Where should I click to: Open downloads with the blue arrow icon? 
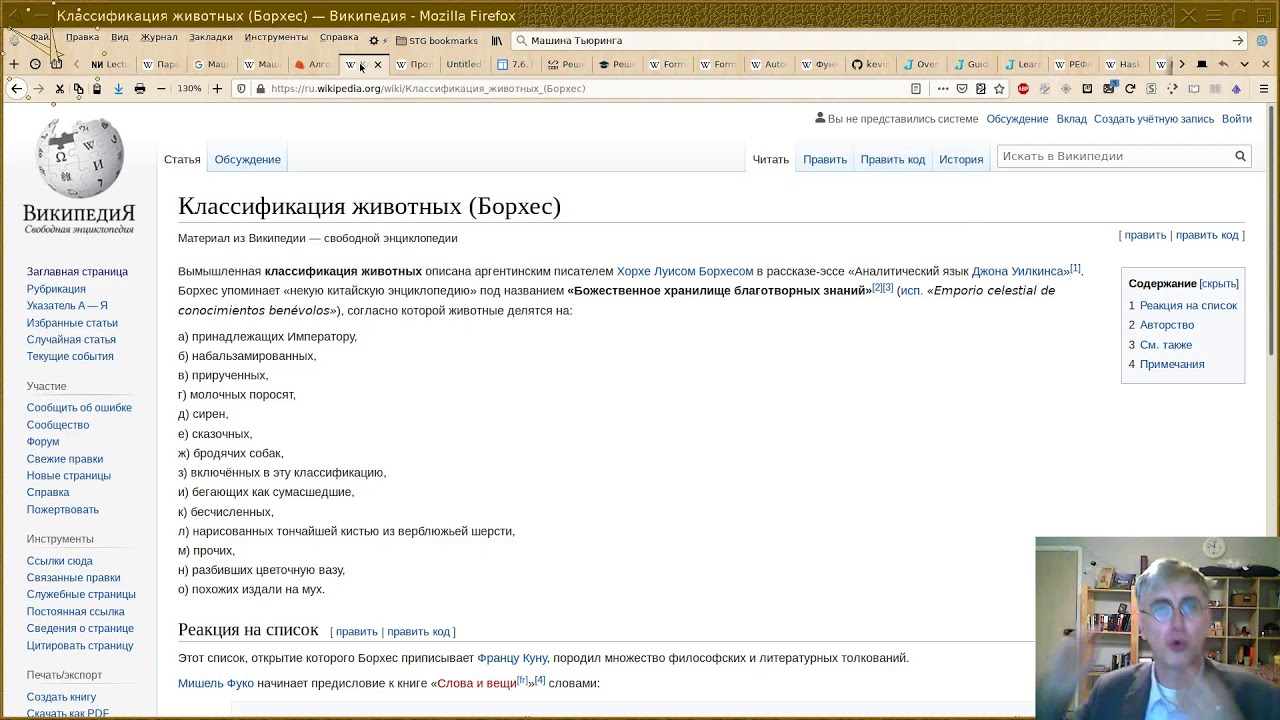[118, 89]
